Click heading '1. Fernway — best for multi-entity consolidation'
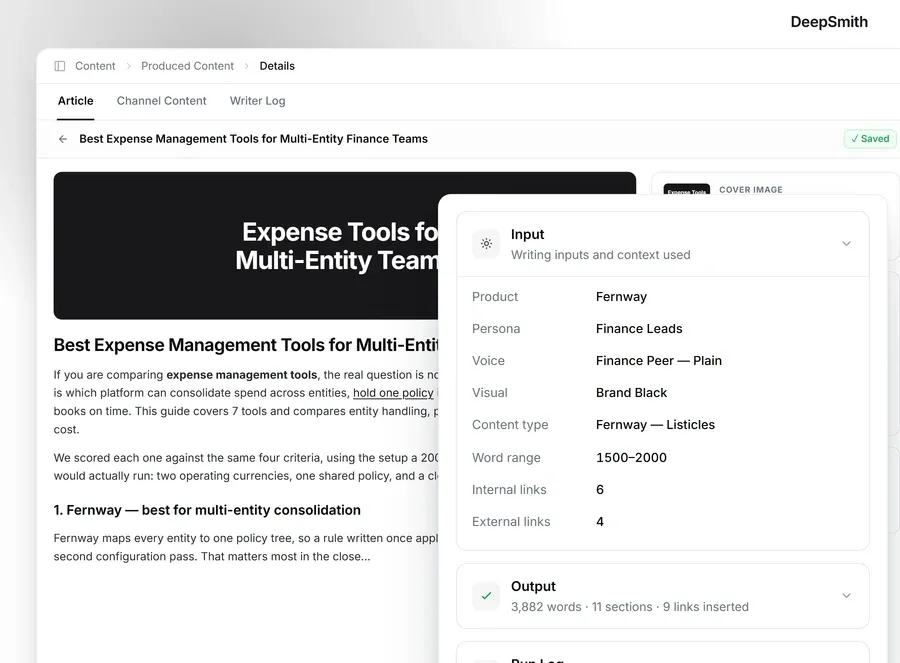This screenshot has width=900, height=663. pyautogui.click(x=207, y=510)
